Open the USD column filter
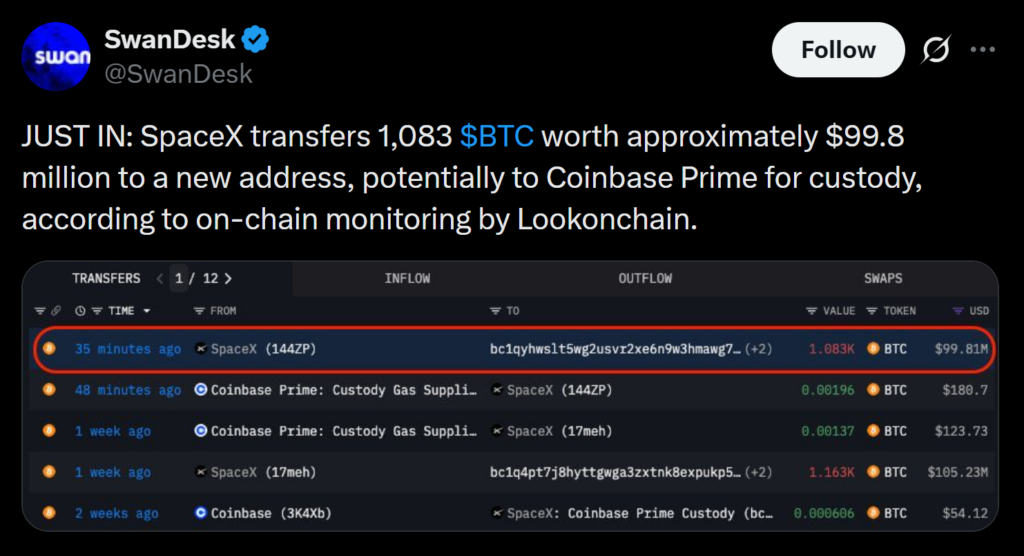The width and height of the screenshot is (1024, 556). click(958, 311)
